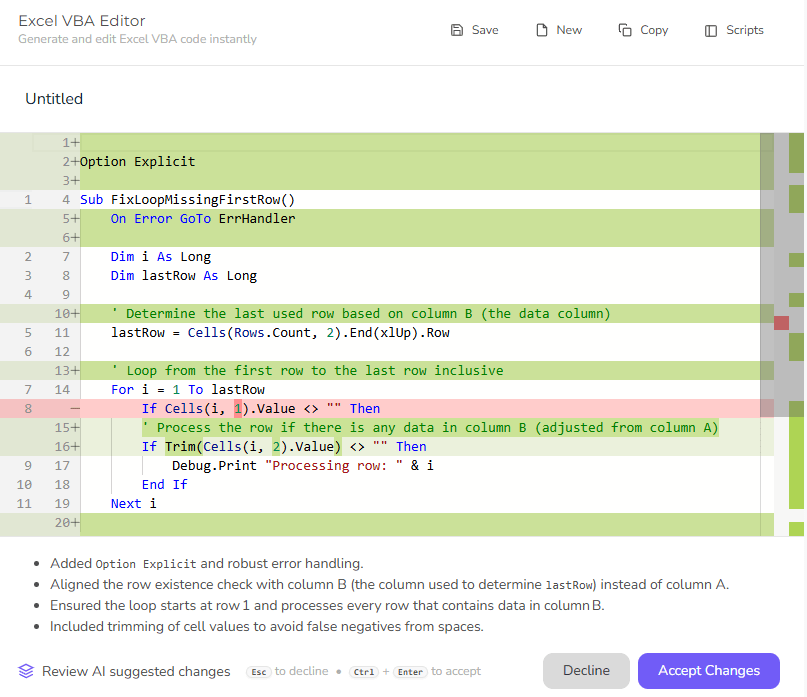Decline the AI suggested changes

pyautogui.click(x=585, y=671)
